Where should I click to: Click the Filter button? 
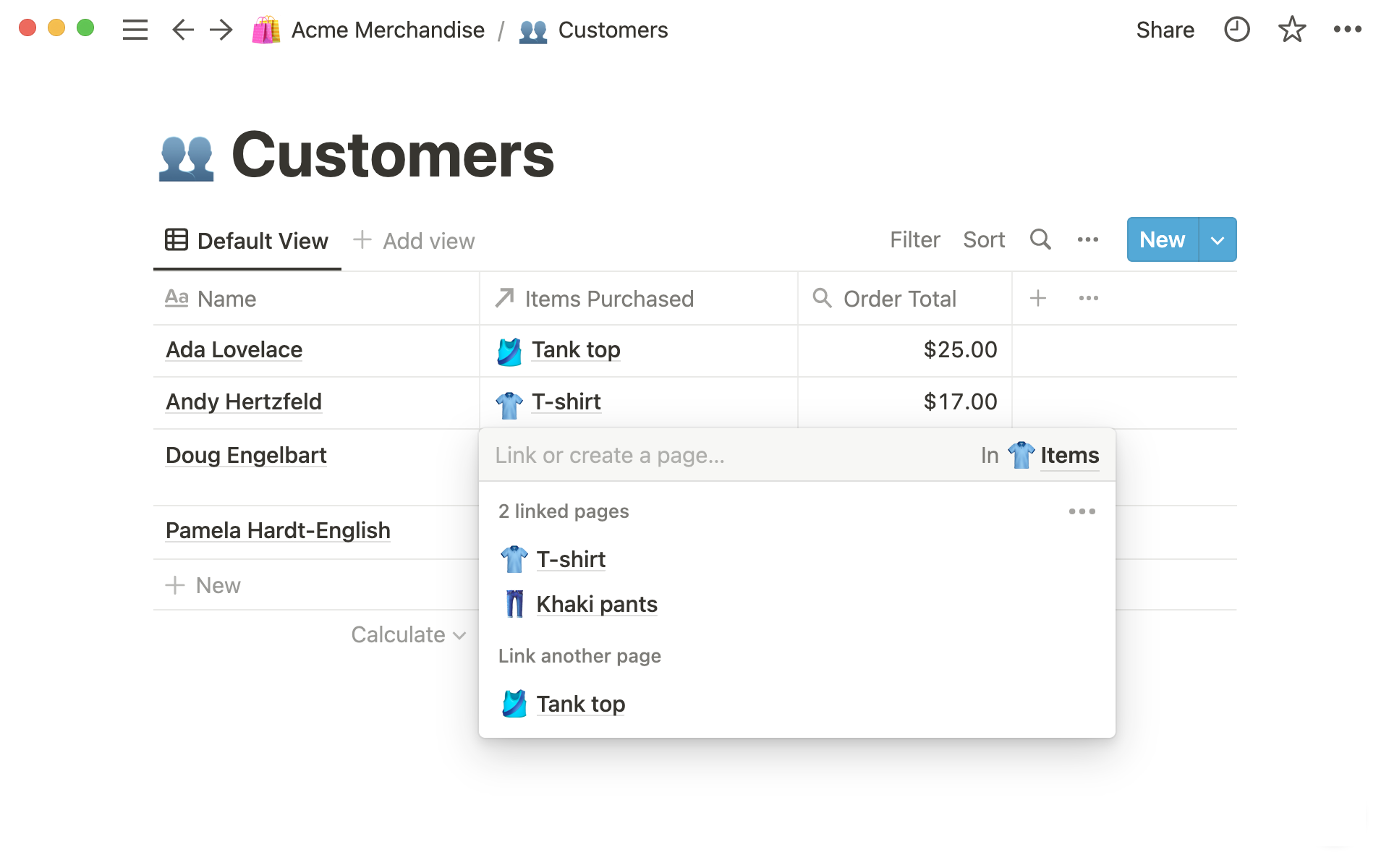[915, 240]
